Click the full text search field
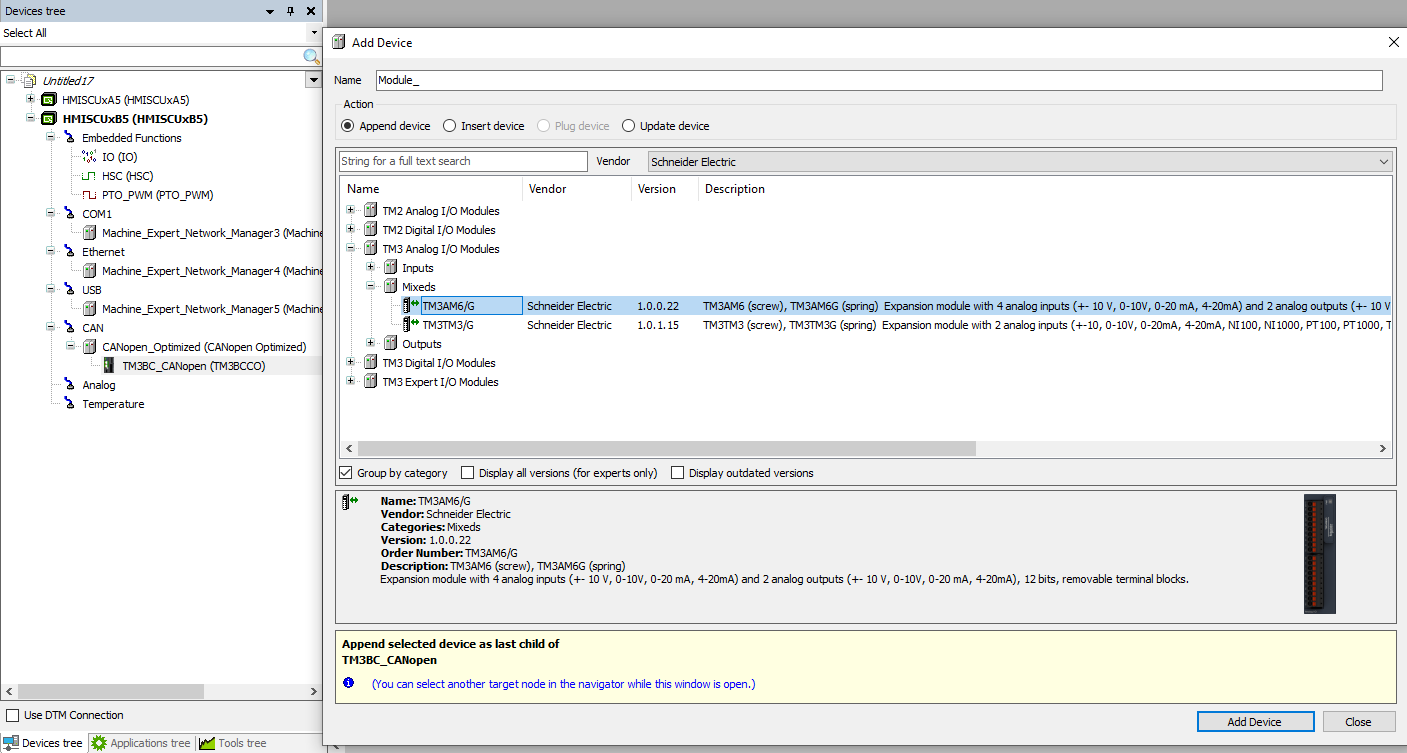Screen dimensions: 1407x753 point(463,161)
